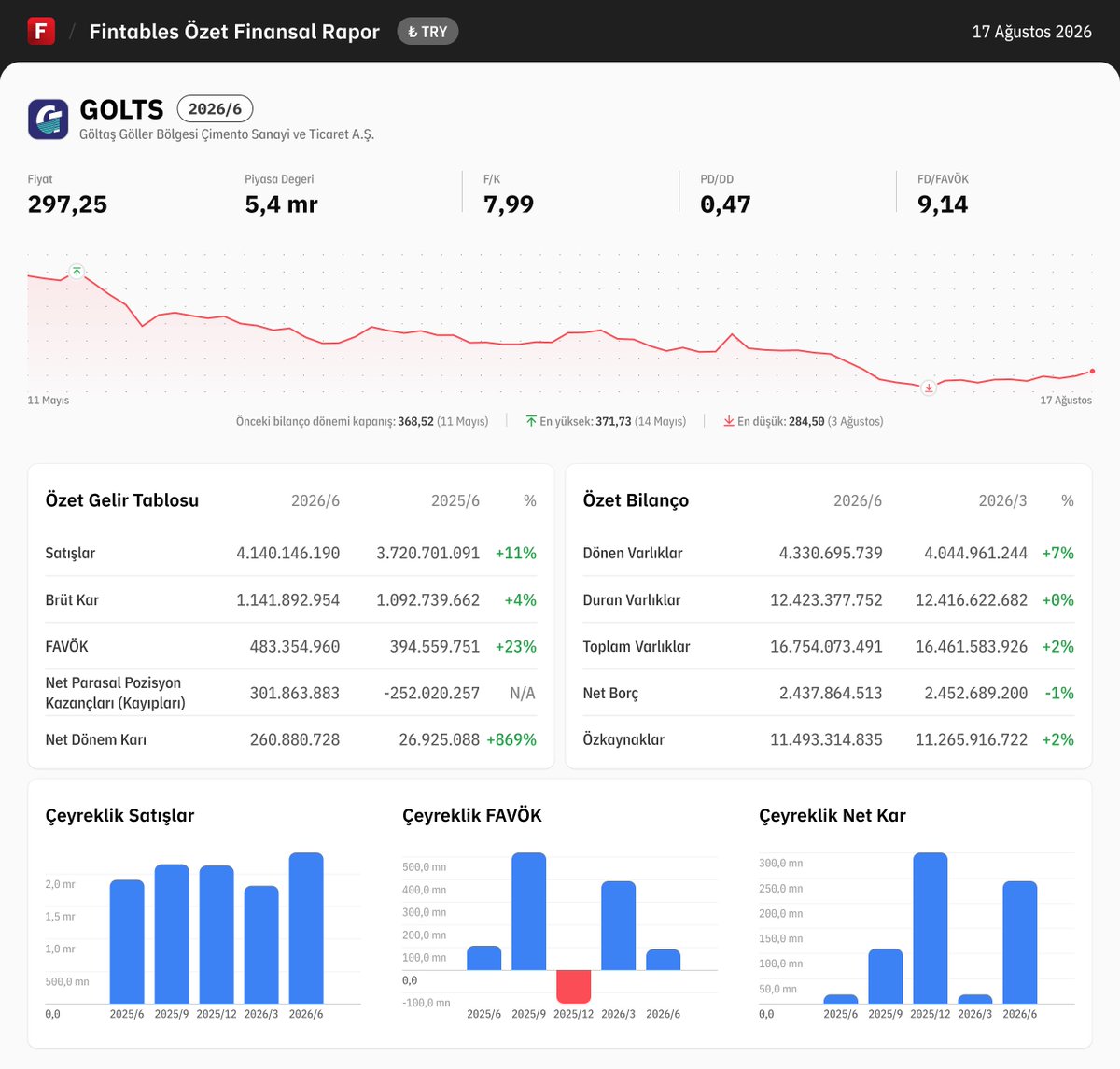Click the red down arrow beside En düşük

(x=729, y=421)
